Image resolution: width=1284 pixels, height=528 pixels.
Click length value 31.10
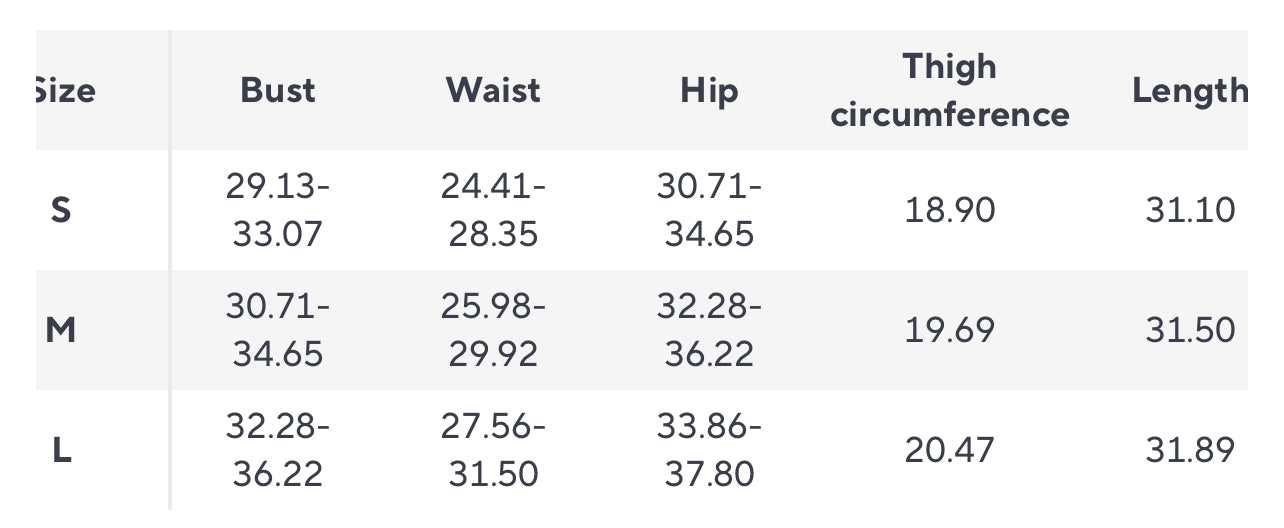(1190, 211)
